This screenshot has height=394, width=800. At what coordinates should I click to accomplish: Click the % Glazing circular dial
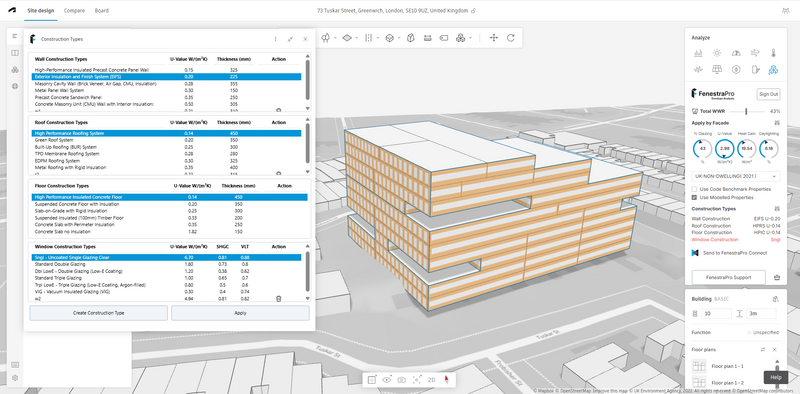tap(703, 149)
